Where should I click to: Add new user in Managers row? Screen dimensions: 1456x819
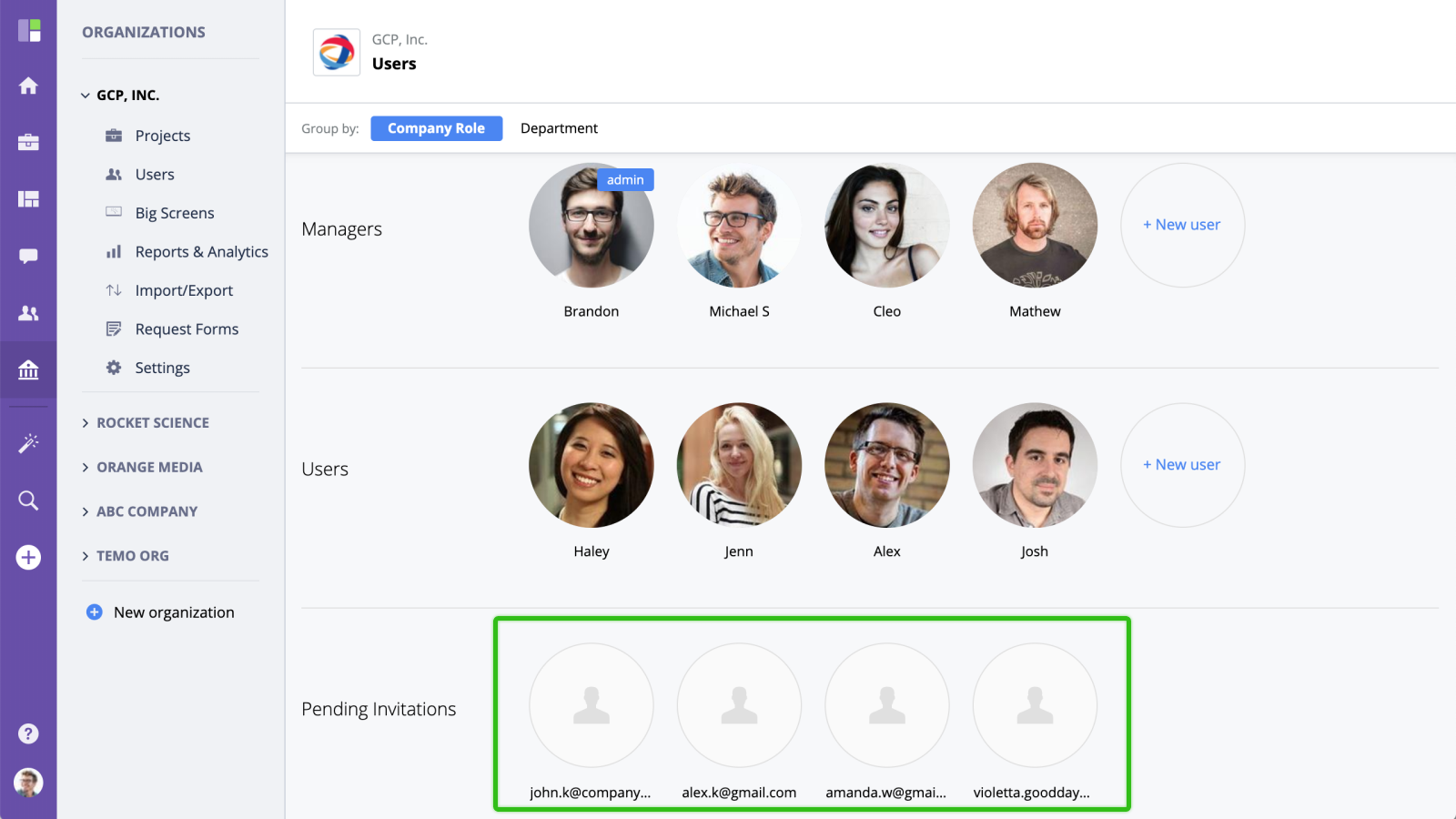pyautogui.click(x=1182, y=225)
